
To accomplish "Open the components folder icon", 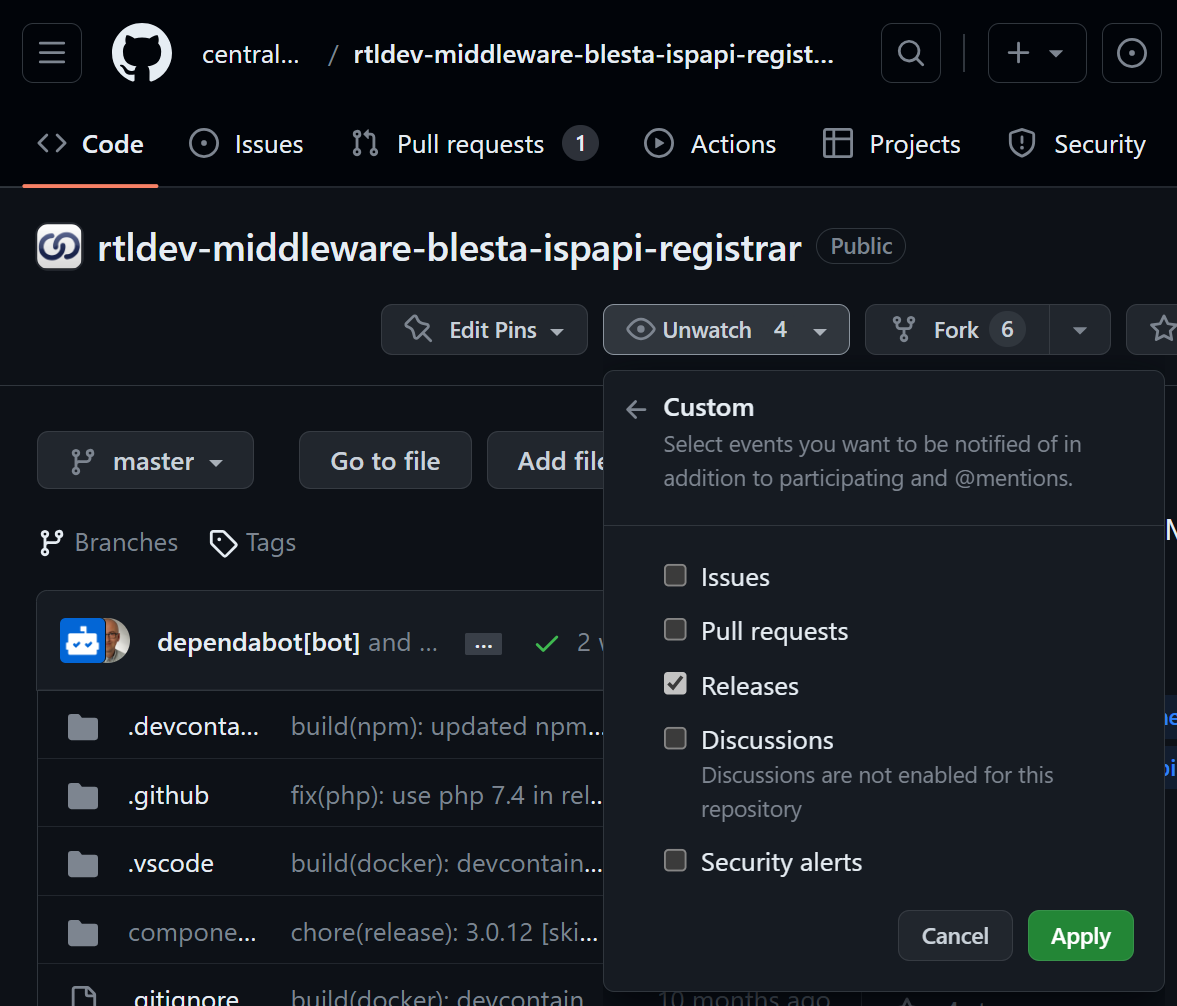I will 83,933.
